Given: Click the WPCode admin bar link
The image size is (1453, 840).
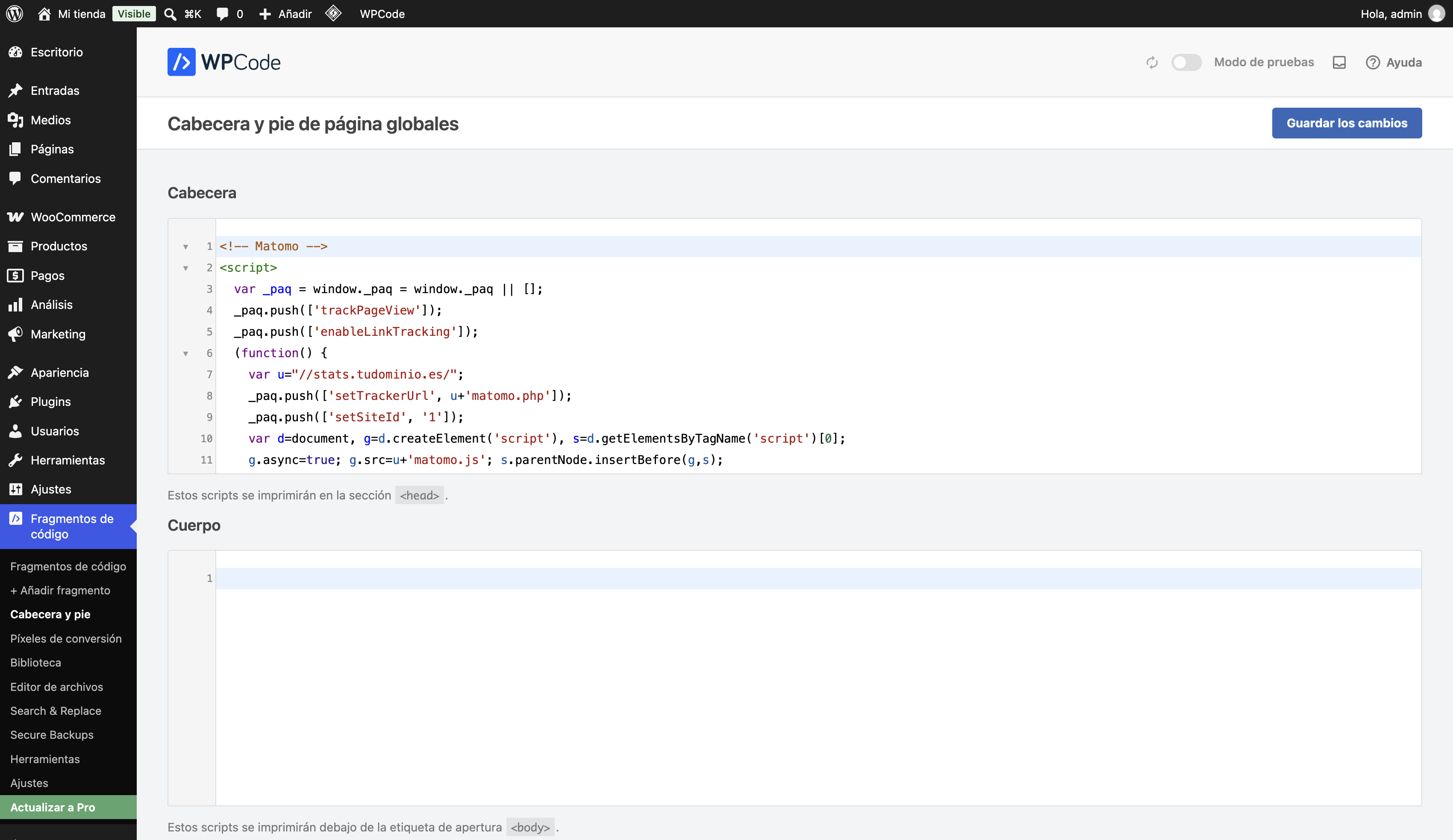Looking at the screenshot, I should coord(382,14).
